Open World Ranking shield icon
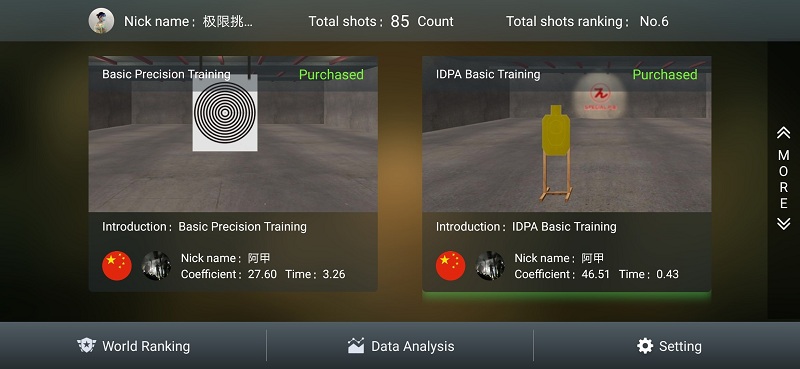Image resolution: width=800 pixels, height=369 pixels. [86, 346]
